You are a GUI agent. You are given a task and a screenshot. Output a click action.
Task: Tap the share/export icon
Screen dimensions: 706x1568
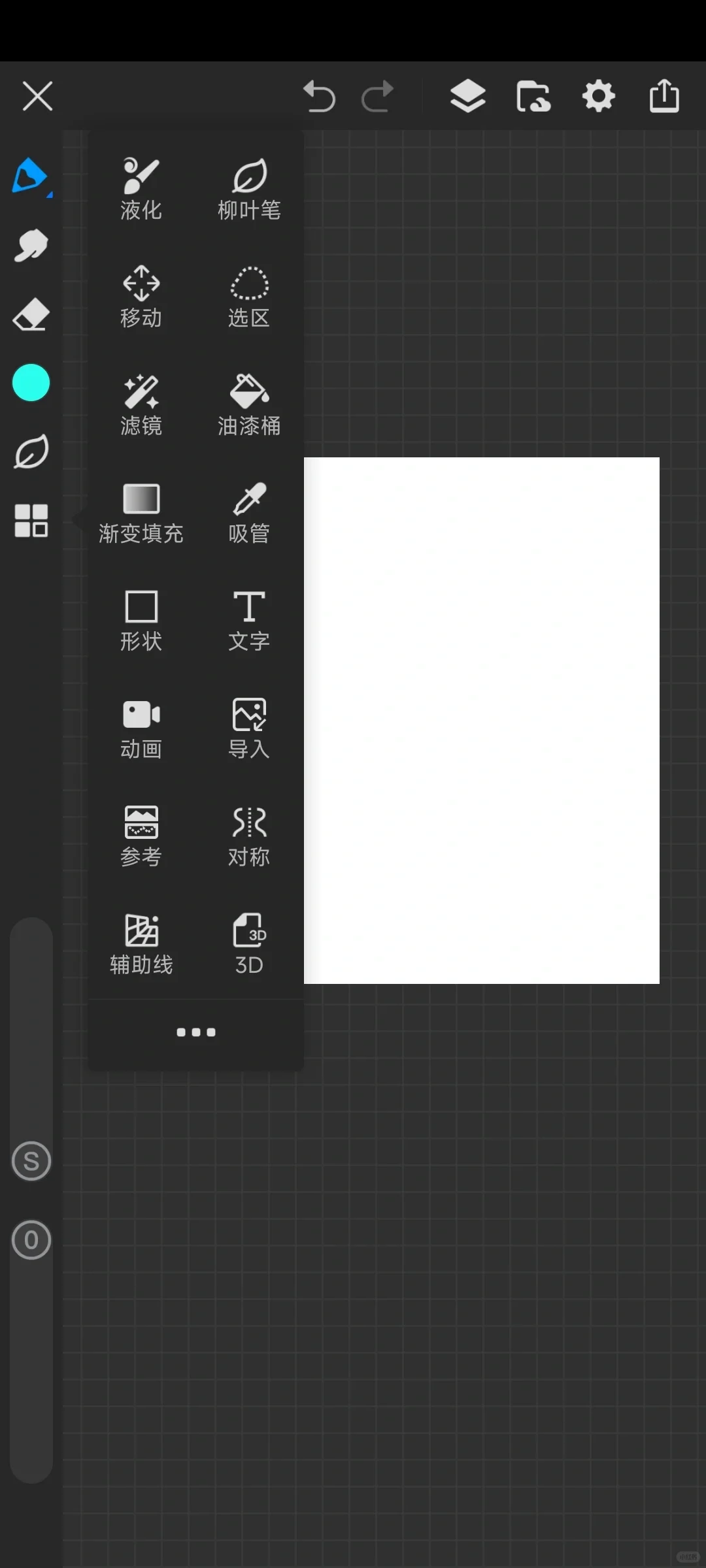coord(664,96)
